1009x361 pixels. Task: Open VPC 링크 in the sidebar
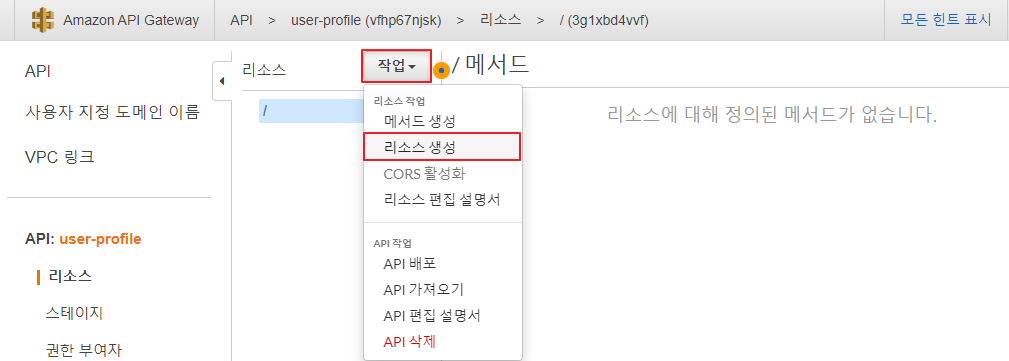point(59,156)
